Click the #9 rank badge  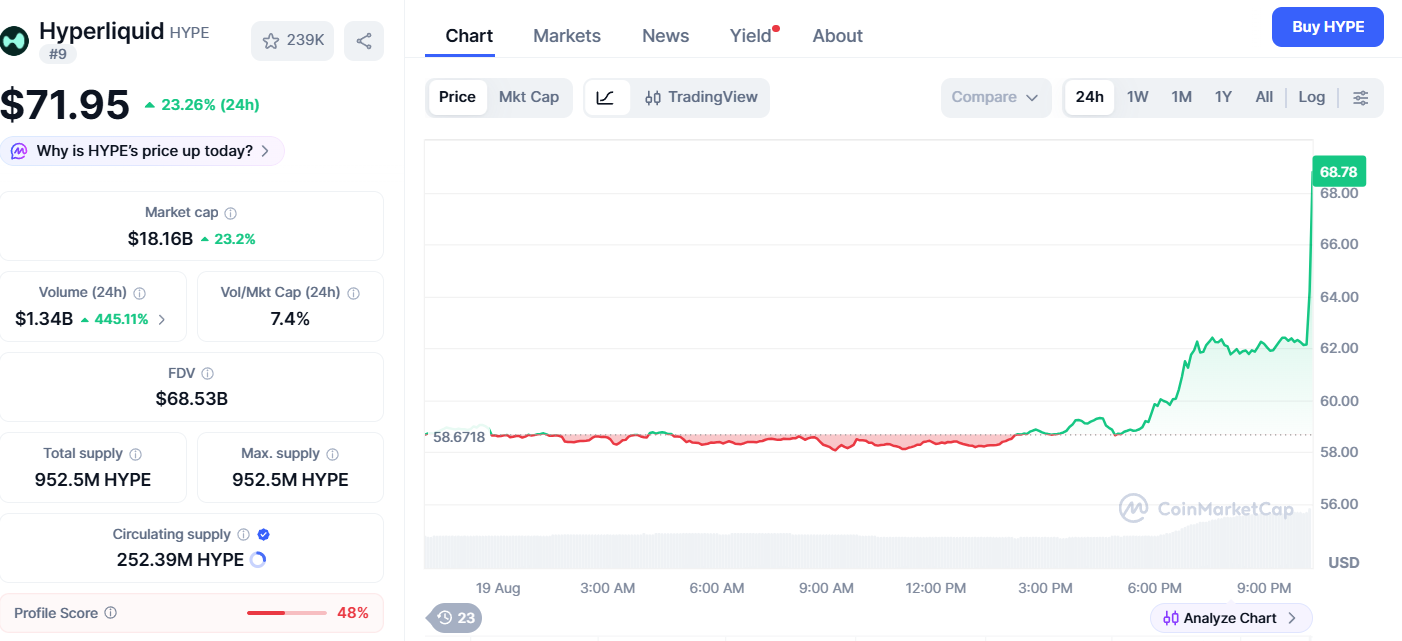57,54
